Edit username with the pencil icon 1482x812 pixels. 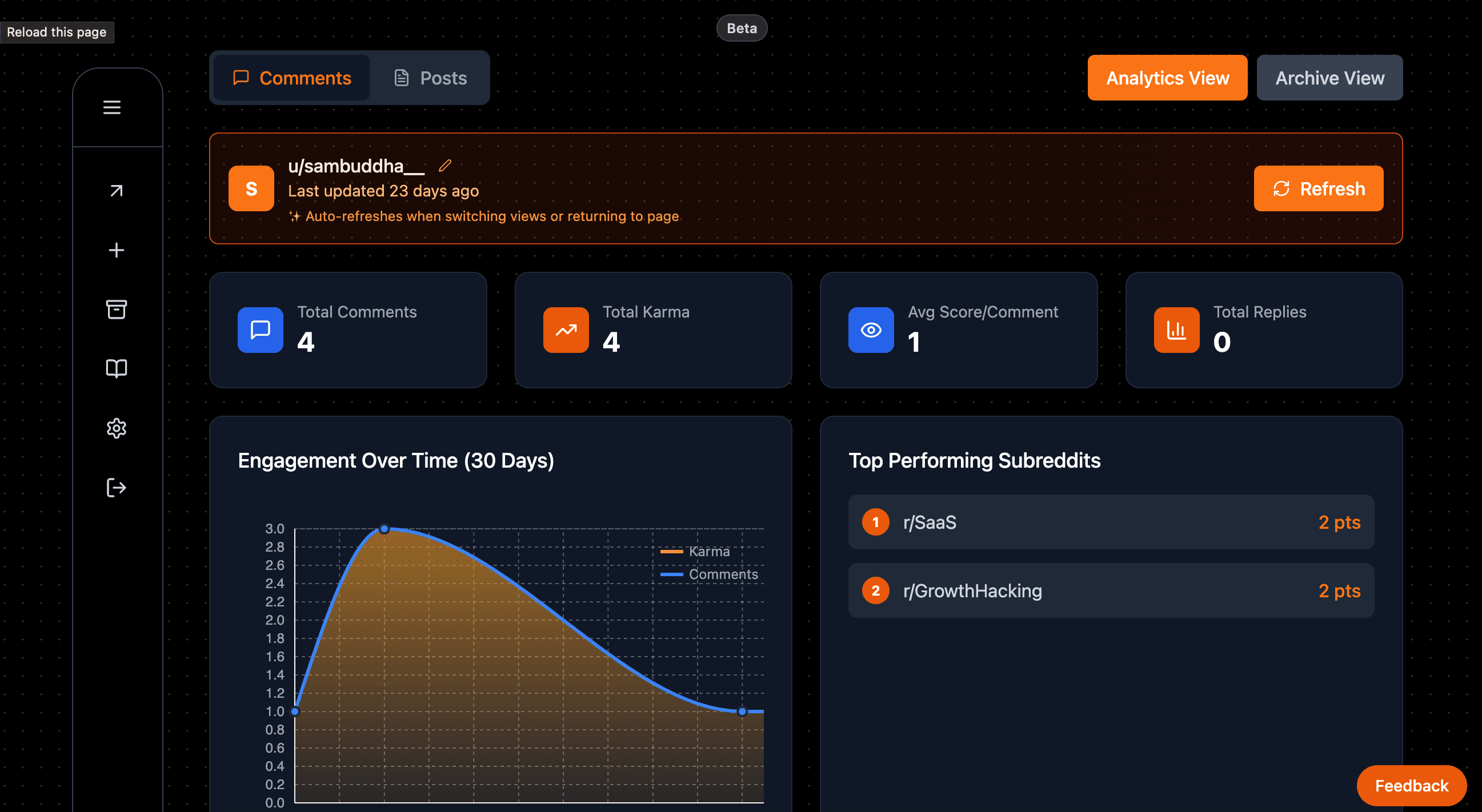pyautogui.click(x=444, y=166)
